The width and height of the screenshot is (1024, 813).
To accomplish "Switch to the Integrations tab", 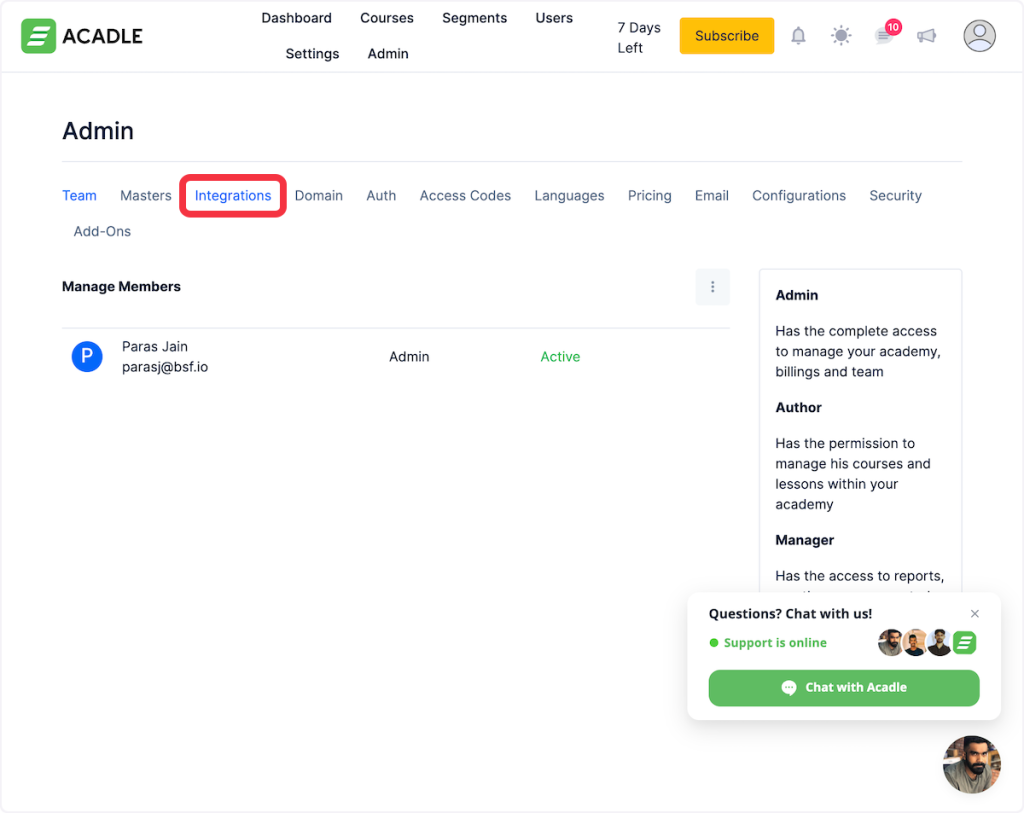I will [233, 196].
